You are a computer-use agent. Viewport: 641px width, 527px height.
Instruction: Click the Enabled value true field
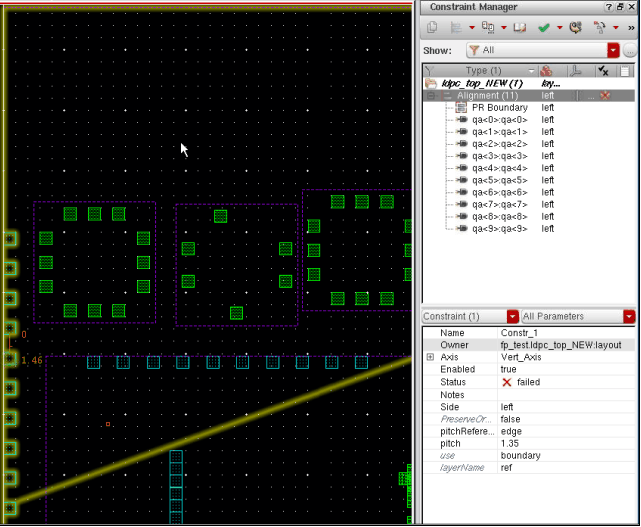click(x=508, y=369)
